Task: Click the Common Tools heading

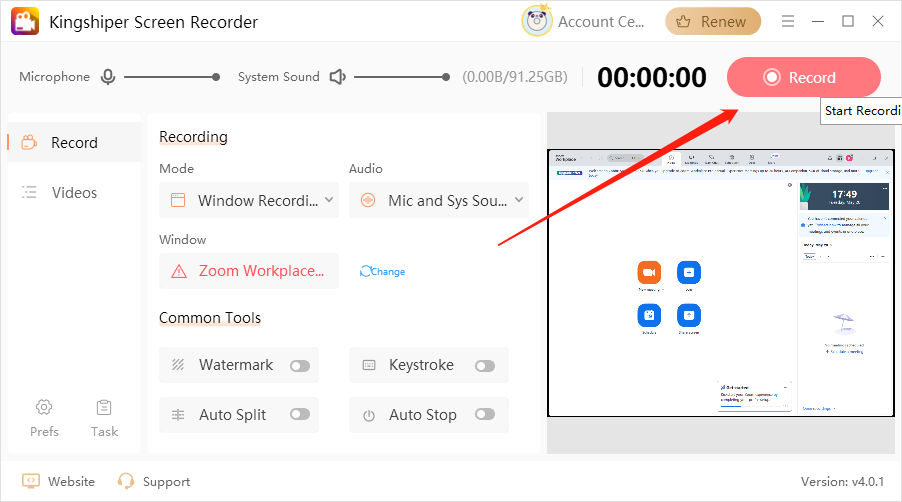Action: click(210, 317)
